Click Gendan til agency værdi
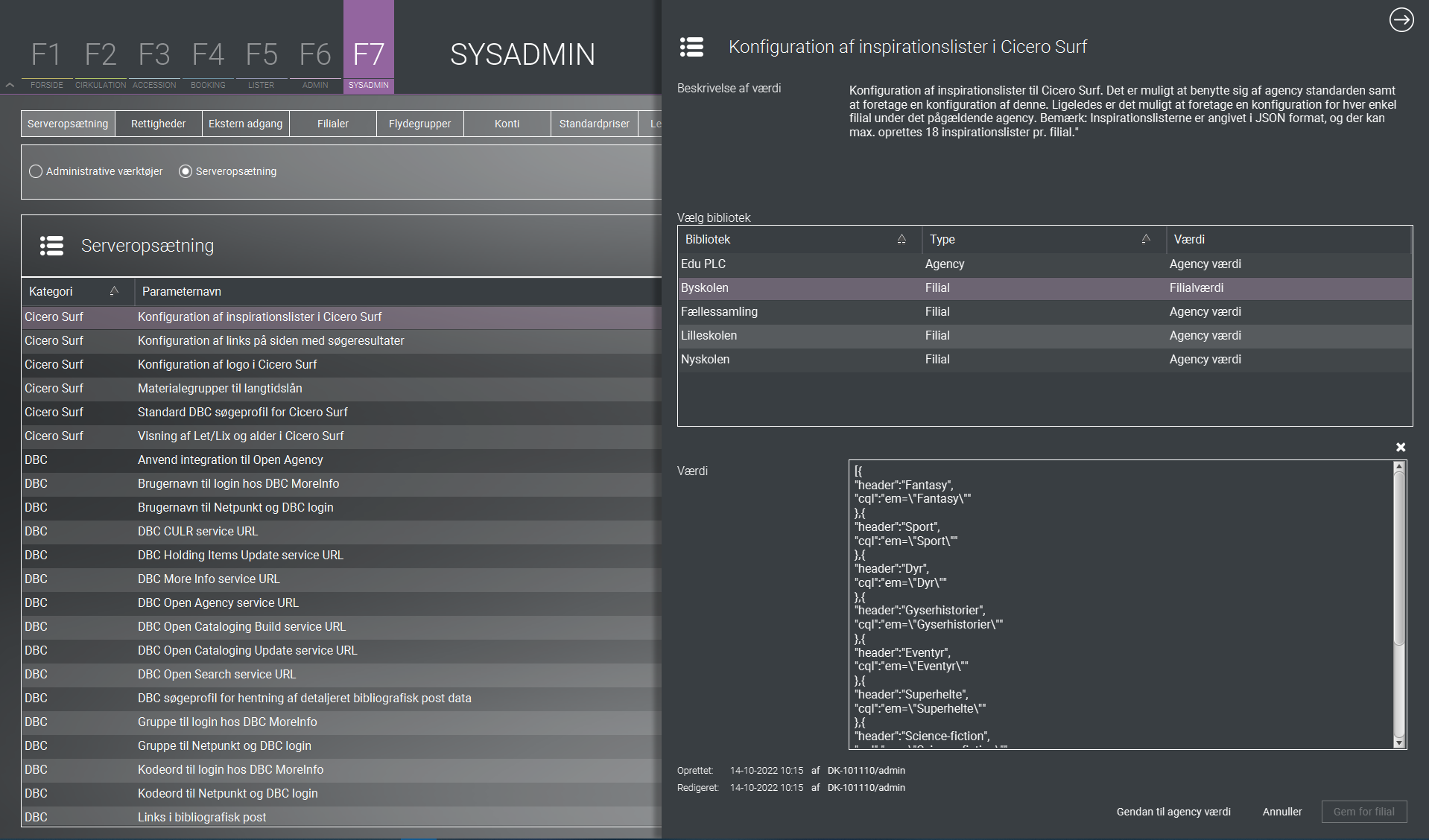Image resolution: width=1429 pixels, height=840 pixels. [x=1173, y=812]
